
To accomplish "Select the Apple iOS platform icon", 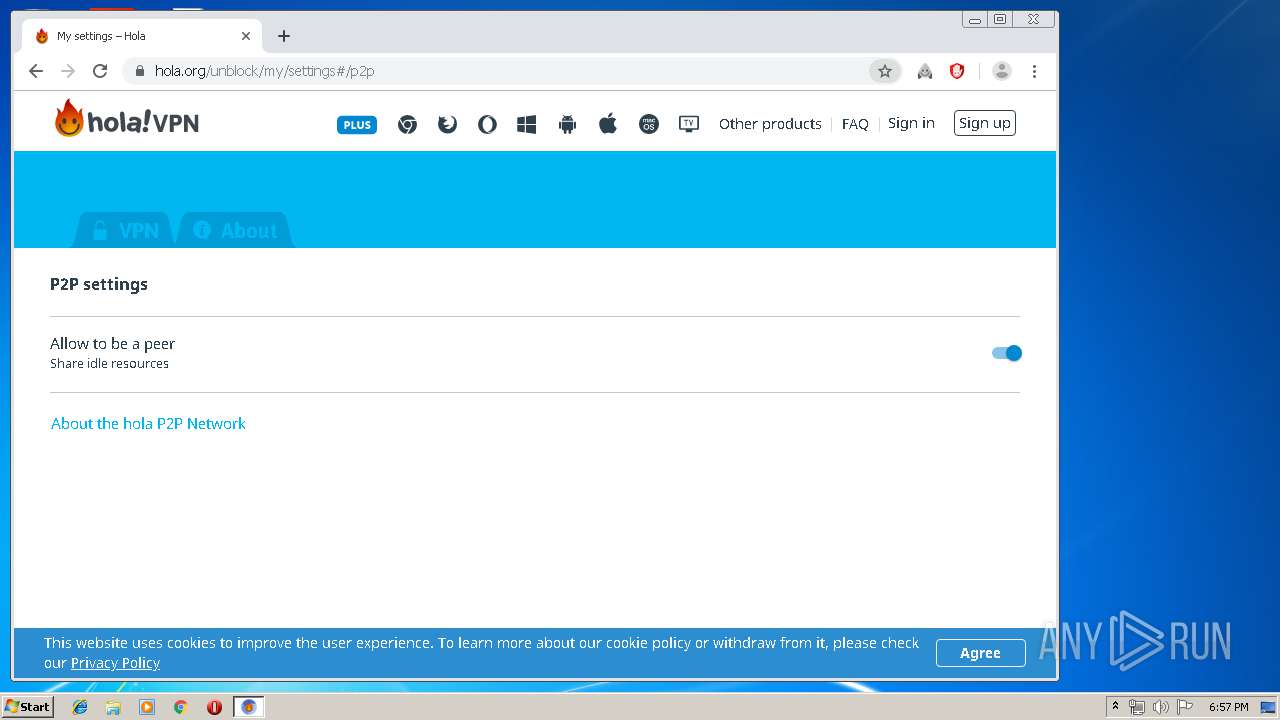I will pyautogui.click(x=608, y=124).
